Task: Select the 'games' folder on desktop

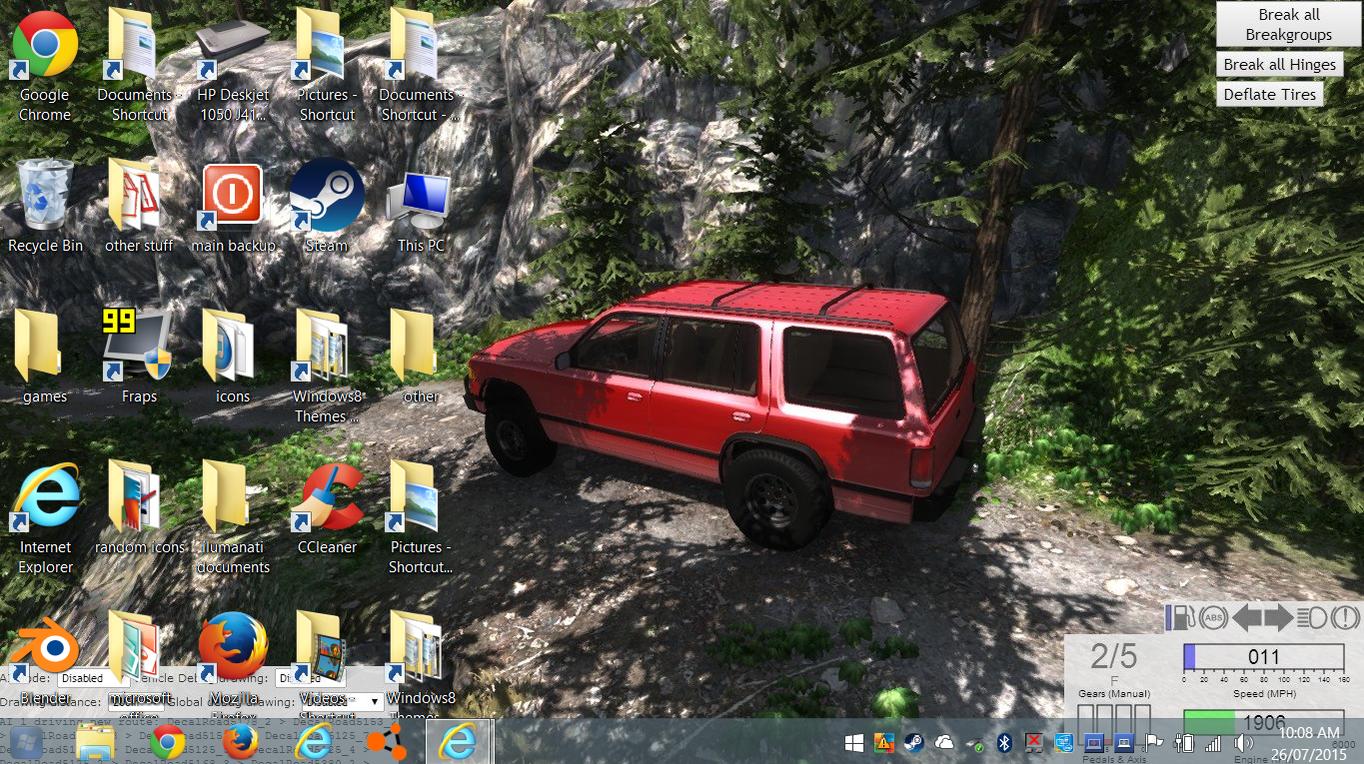Action: point(45,356)
